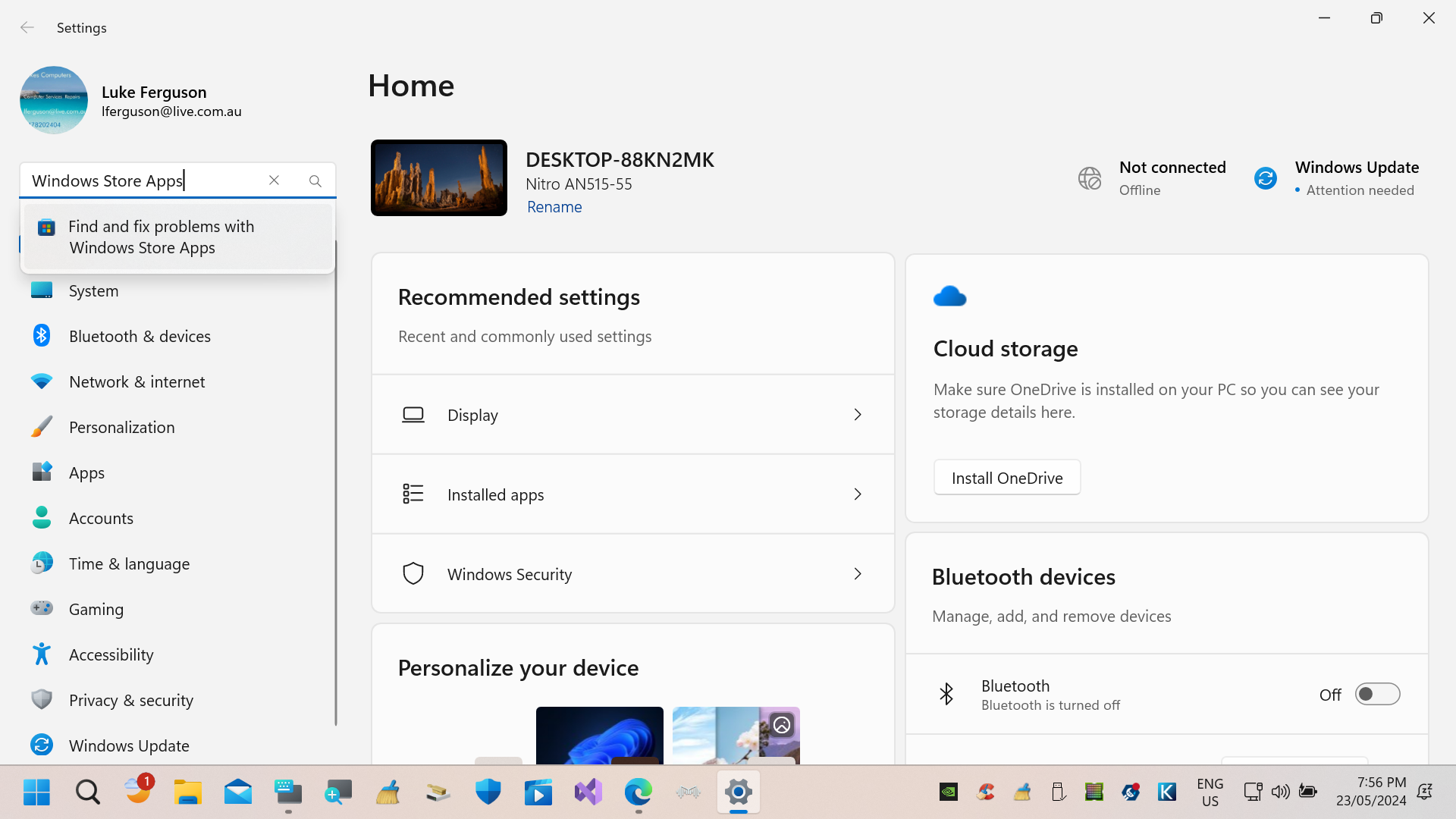Image resolution: width=1456 pixels, height=819 pixels.
Task: Click the Rename link under the device name
Action: pos(554,207)
